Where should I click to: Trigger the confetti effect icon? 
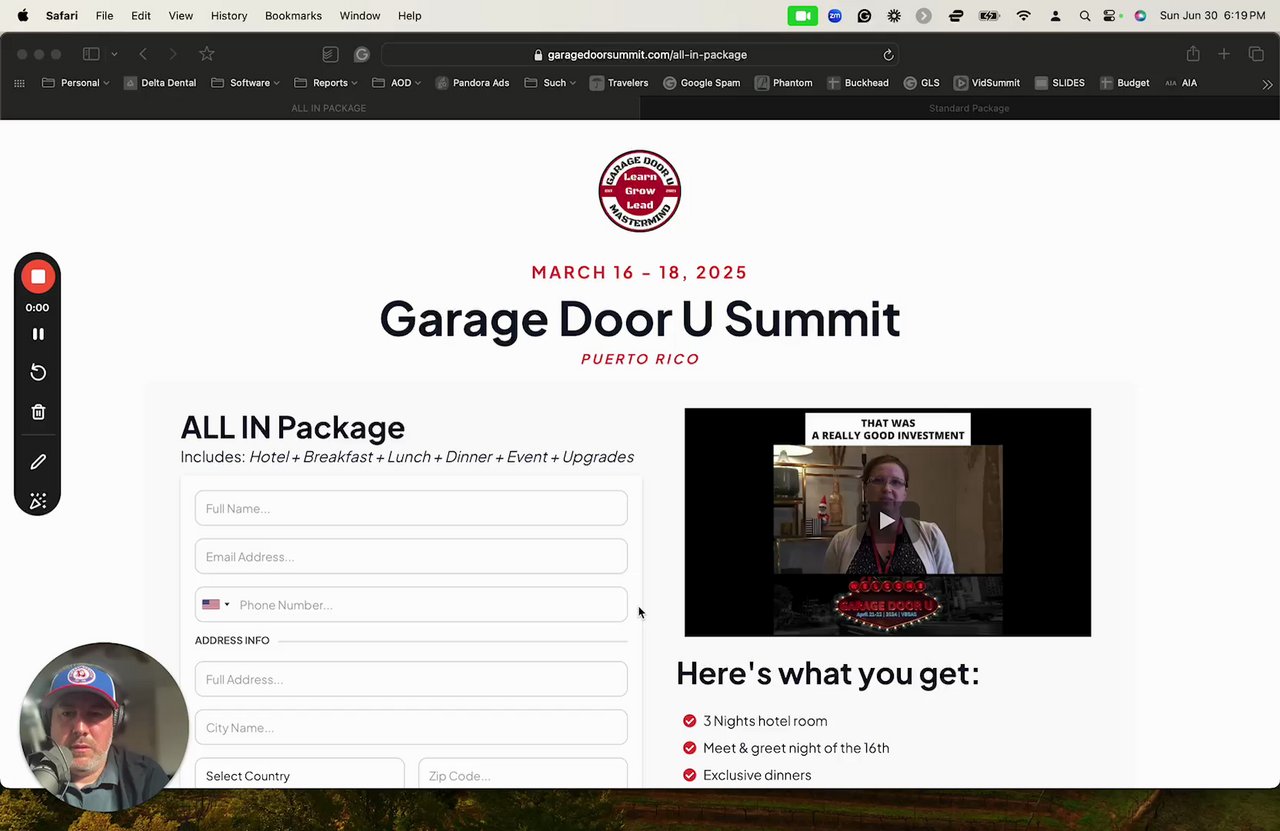click(x=38, y=501)
